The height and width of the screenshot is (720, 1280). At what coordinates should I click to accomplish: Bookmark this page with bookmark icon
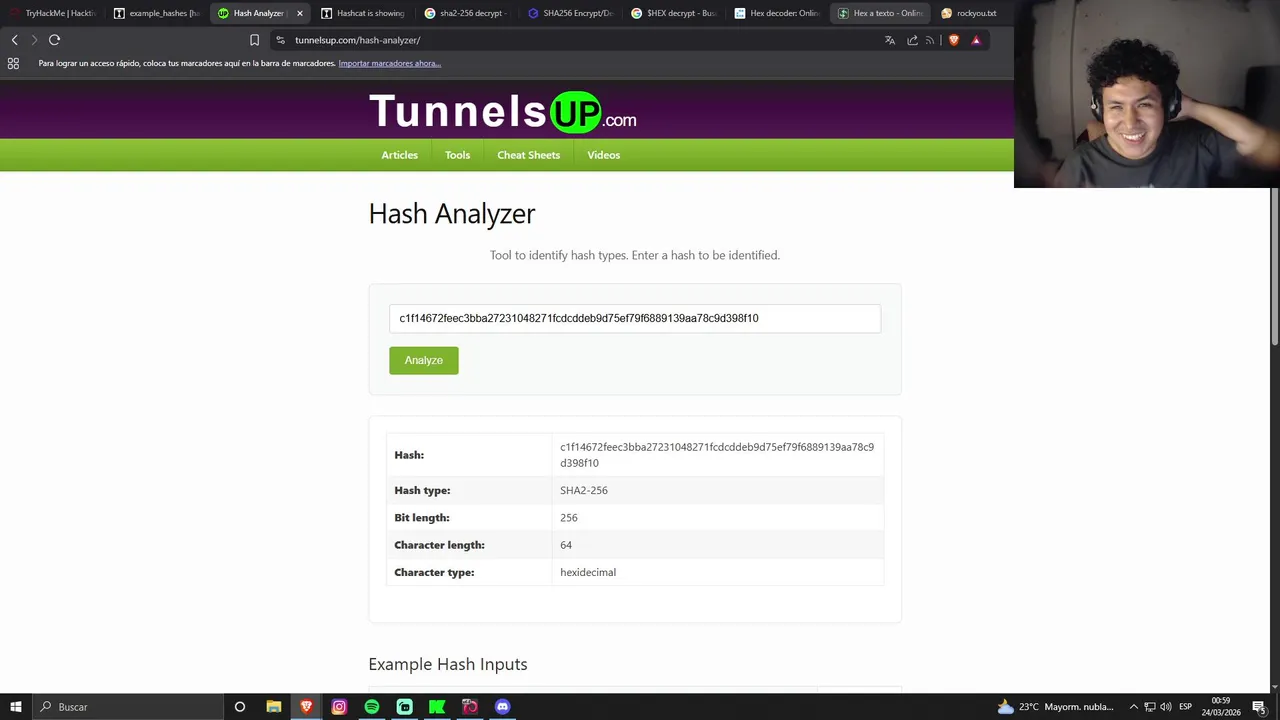click(254, 40)
